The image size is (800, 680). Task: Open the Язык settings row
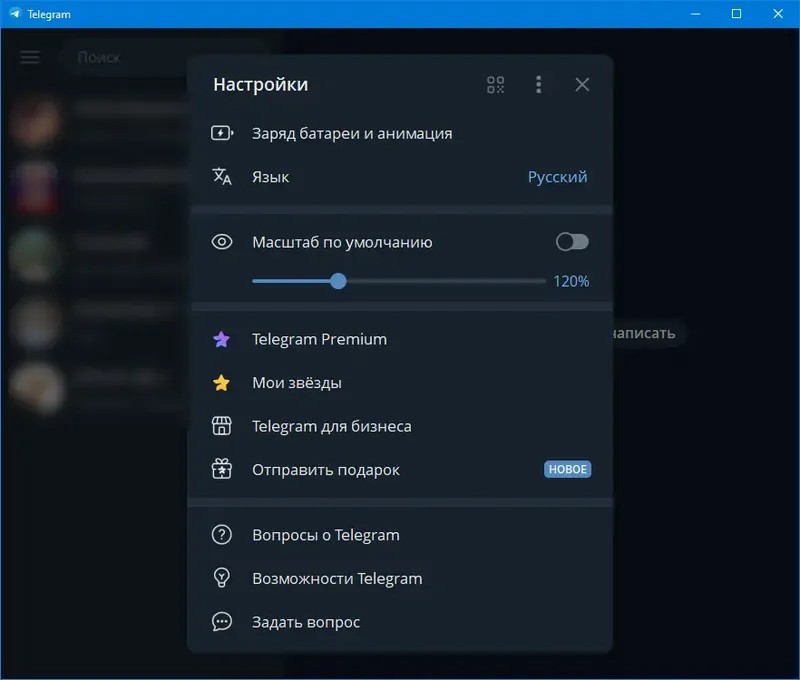tap(400, 177)
